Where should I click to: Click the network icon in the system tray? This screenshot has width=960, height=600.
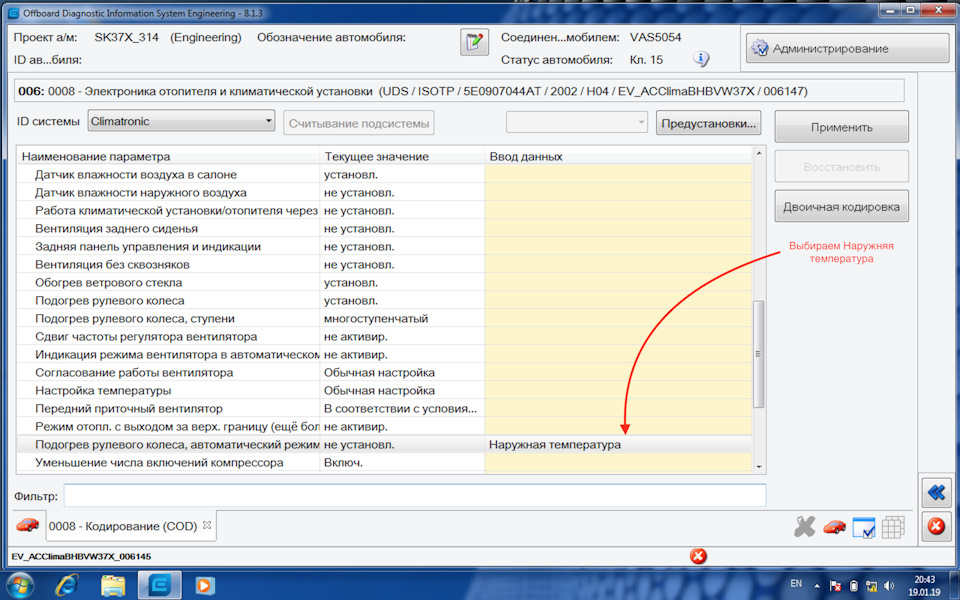click(871, 586)
